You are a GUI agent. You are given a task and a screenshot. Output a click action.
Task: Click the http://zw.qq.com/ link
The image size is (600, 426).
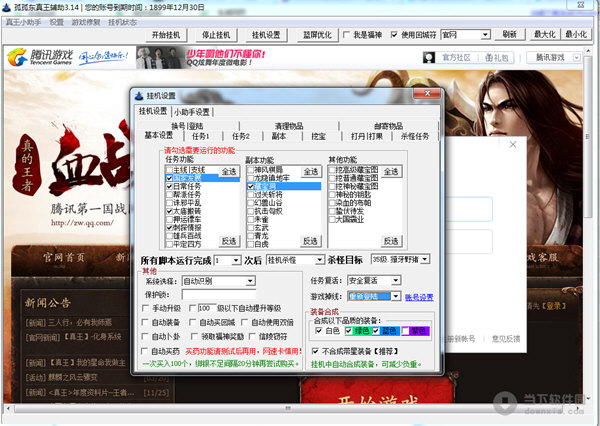pyautogui.click(x=82, y=222)
